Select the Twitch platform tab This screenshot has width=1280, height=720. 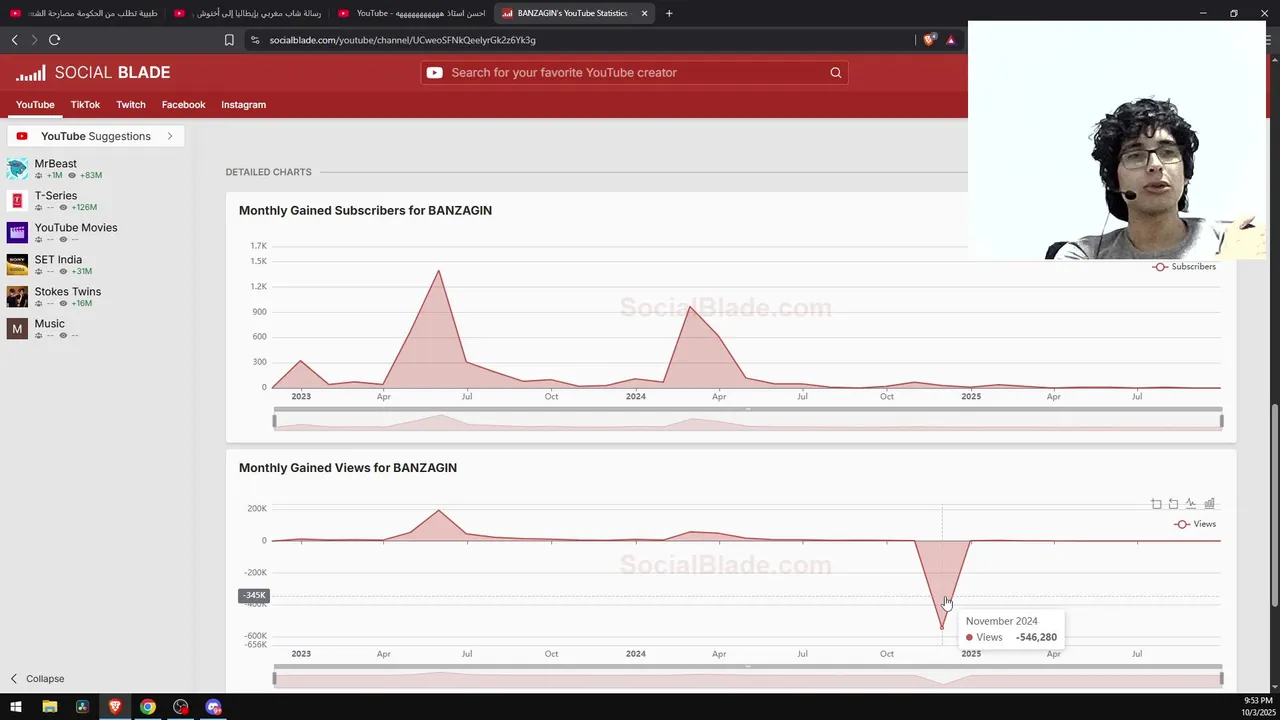(131, 105)
